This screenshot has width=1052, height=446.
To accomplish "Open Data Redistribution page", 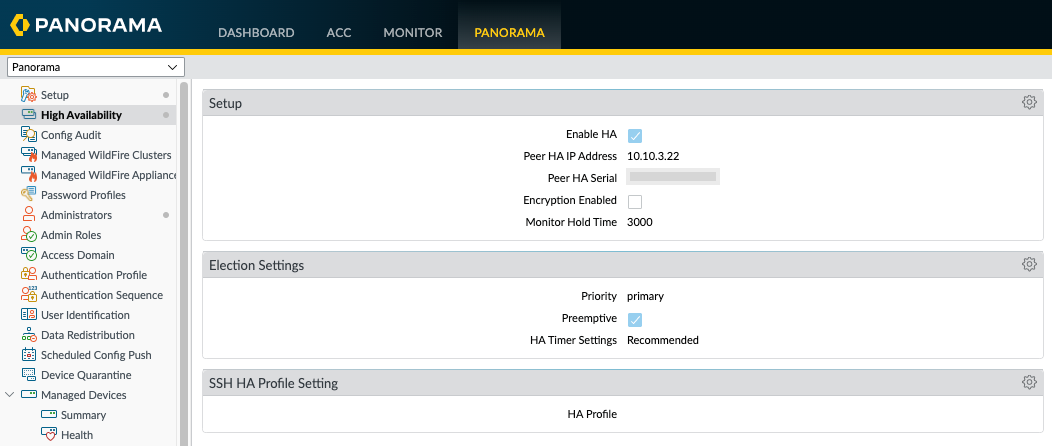I will point(88,335).
